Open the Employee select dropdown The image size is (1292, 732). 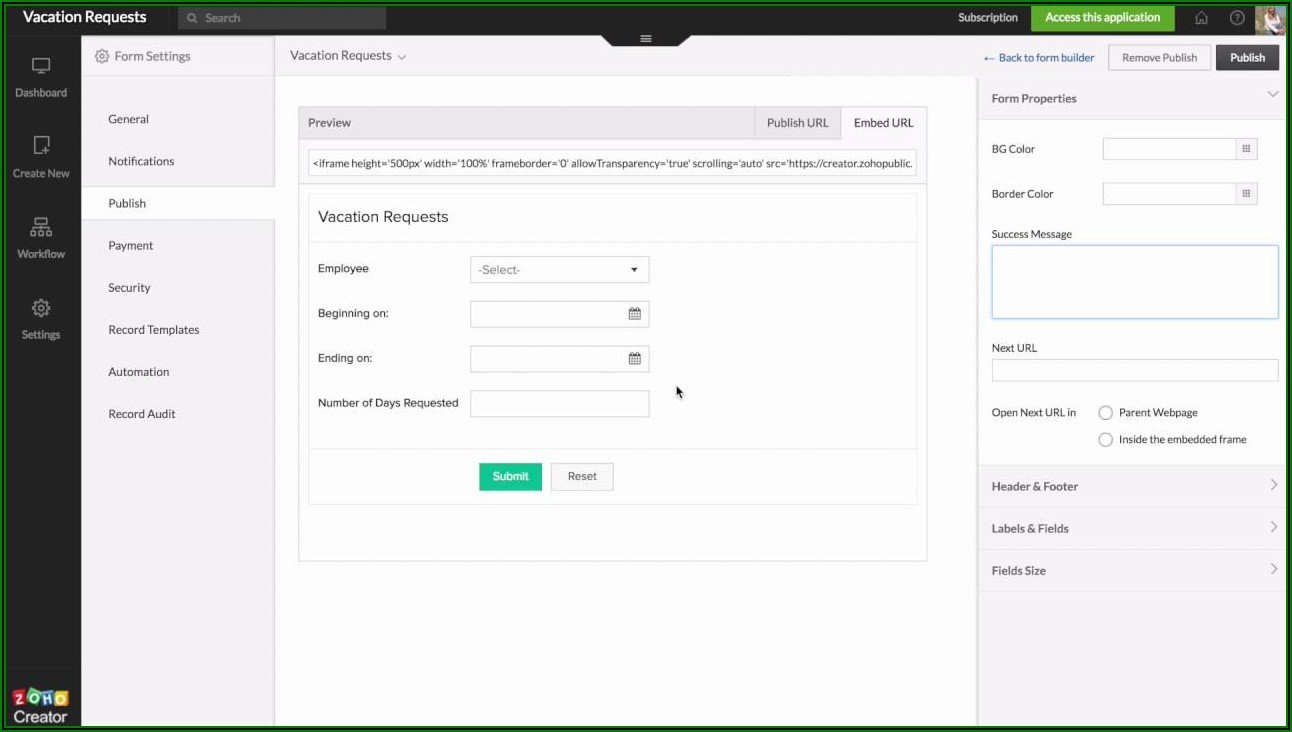[559, 270]
